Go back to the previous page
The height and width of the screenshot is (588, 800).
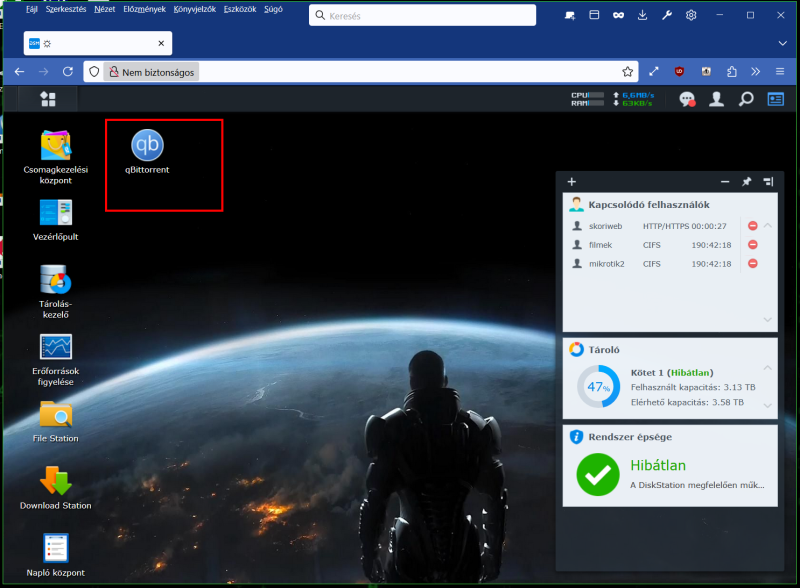(x=19, y=72)
